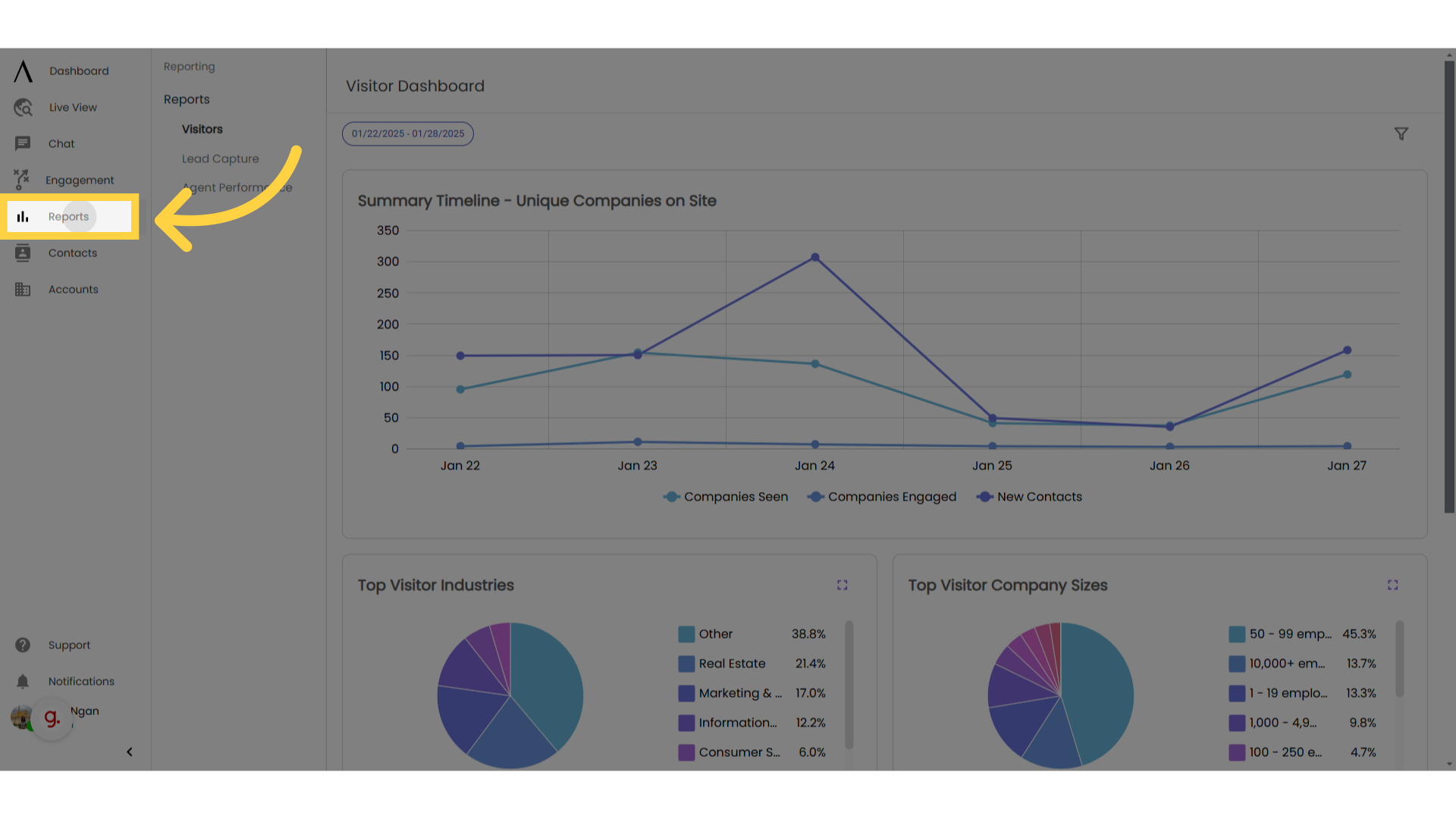Expand the Top Visitor Company Sizes chart
Screen dimensions: 1456x819
[1392, 585]
